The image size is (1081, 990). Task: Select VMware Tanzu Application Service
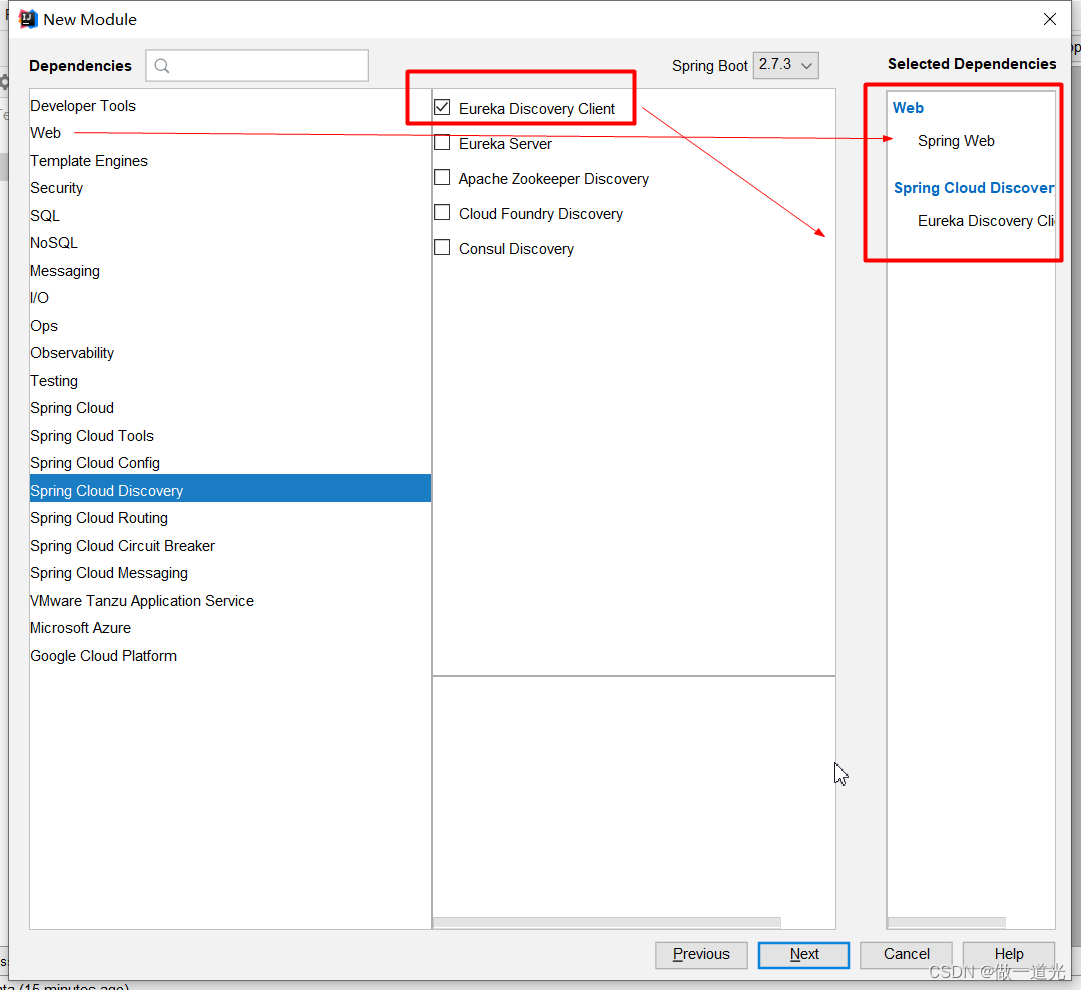[x=230, y=600]
